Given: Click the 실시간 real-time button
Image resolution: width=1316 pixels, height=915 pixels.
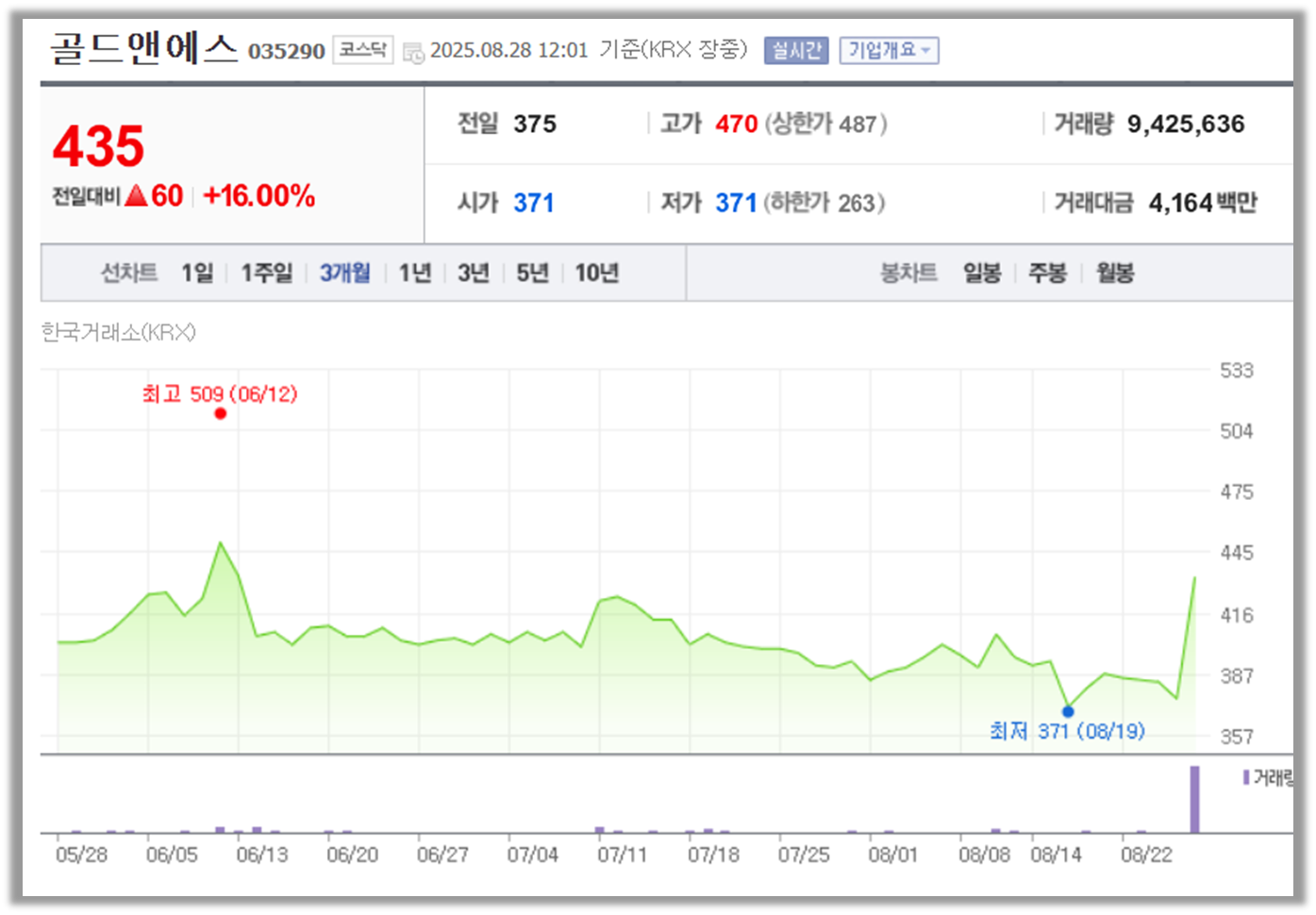Looking at the screenshot, I should 796,50.
